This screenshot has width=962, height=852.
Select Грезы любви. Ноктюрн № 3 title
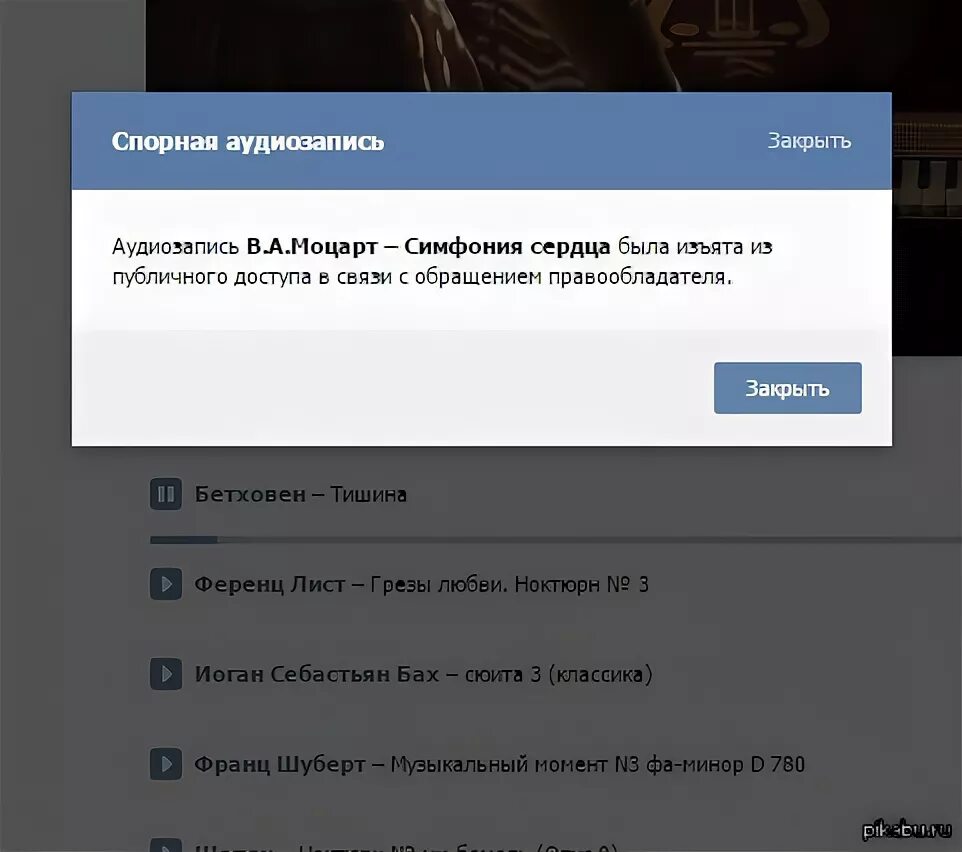[509, 584]
